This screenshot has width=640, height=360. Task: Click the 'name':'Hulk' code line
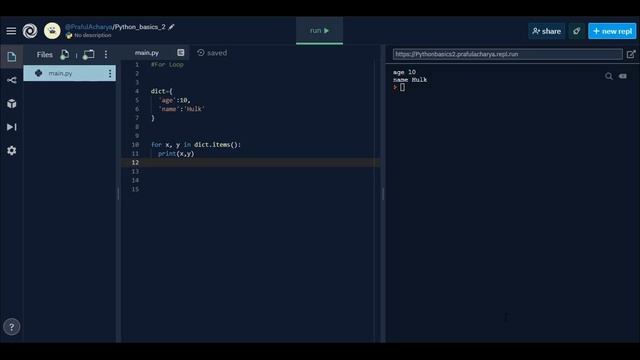coord(182,109)
